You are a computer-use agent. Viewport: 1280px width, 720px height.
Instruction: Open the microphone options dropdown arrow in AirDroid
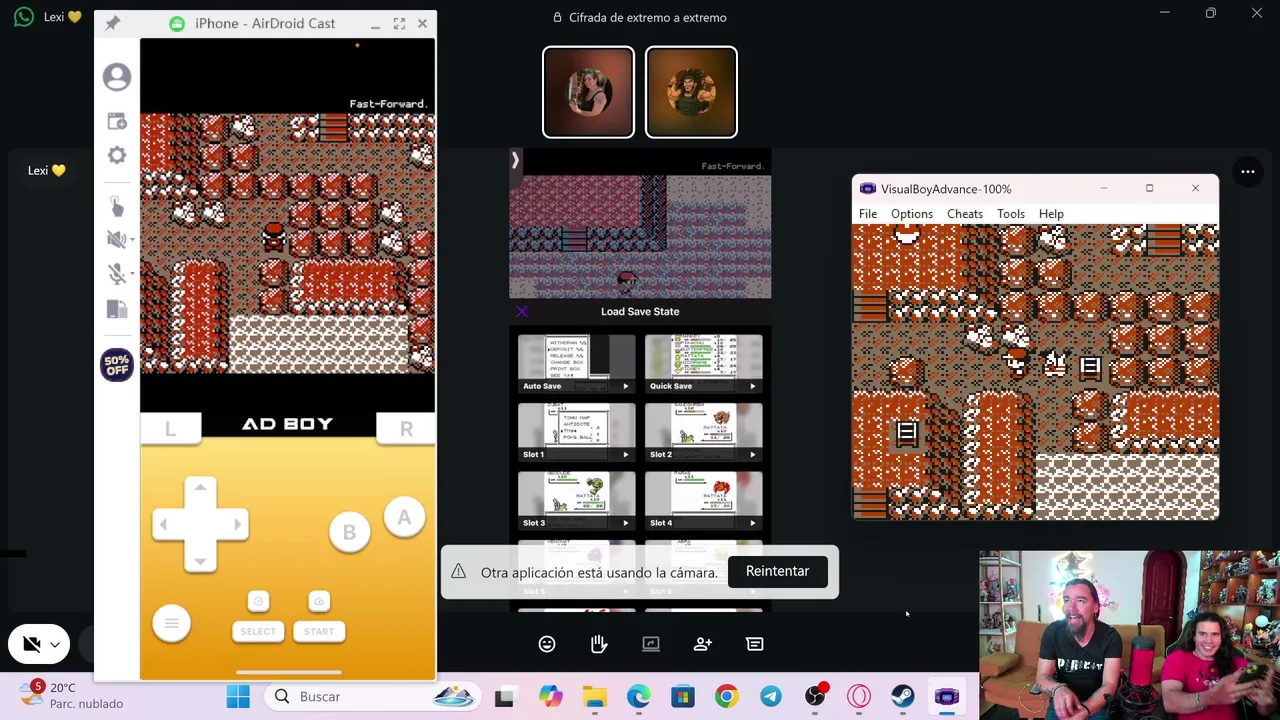tap(132, 275)
